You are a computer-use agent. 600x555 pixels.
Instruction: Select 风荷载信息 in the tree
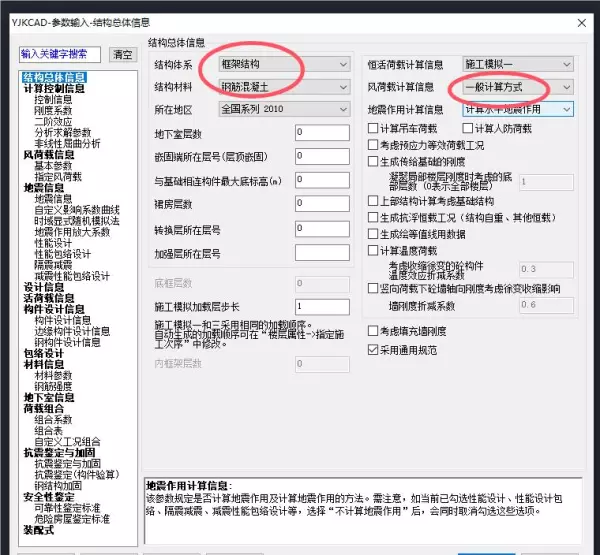click(x=49, y=155)
